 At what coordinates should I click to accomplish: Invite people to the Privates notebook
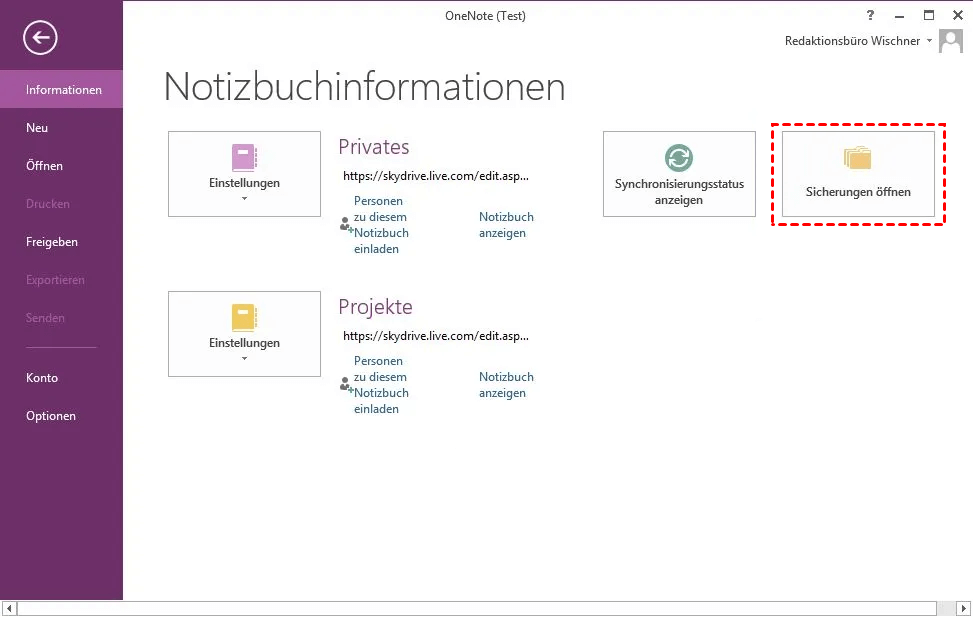pyautogui.click(x=375, y=225)
